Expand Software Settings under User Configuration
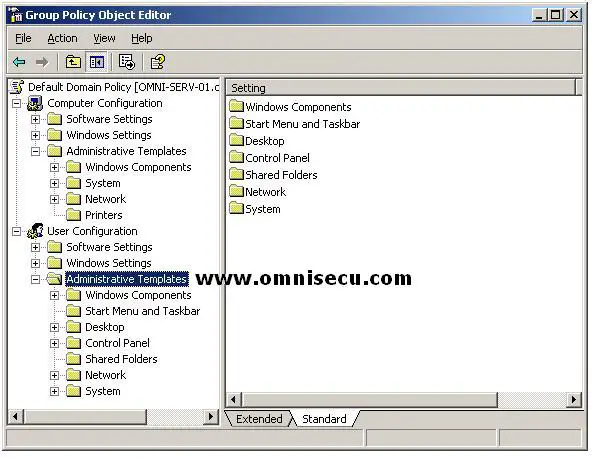 coord(36,247)
